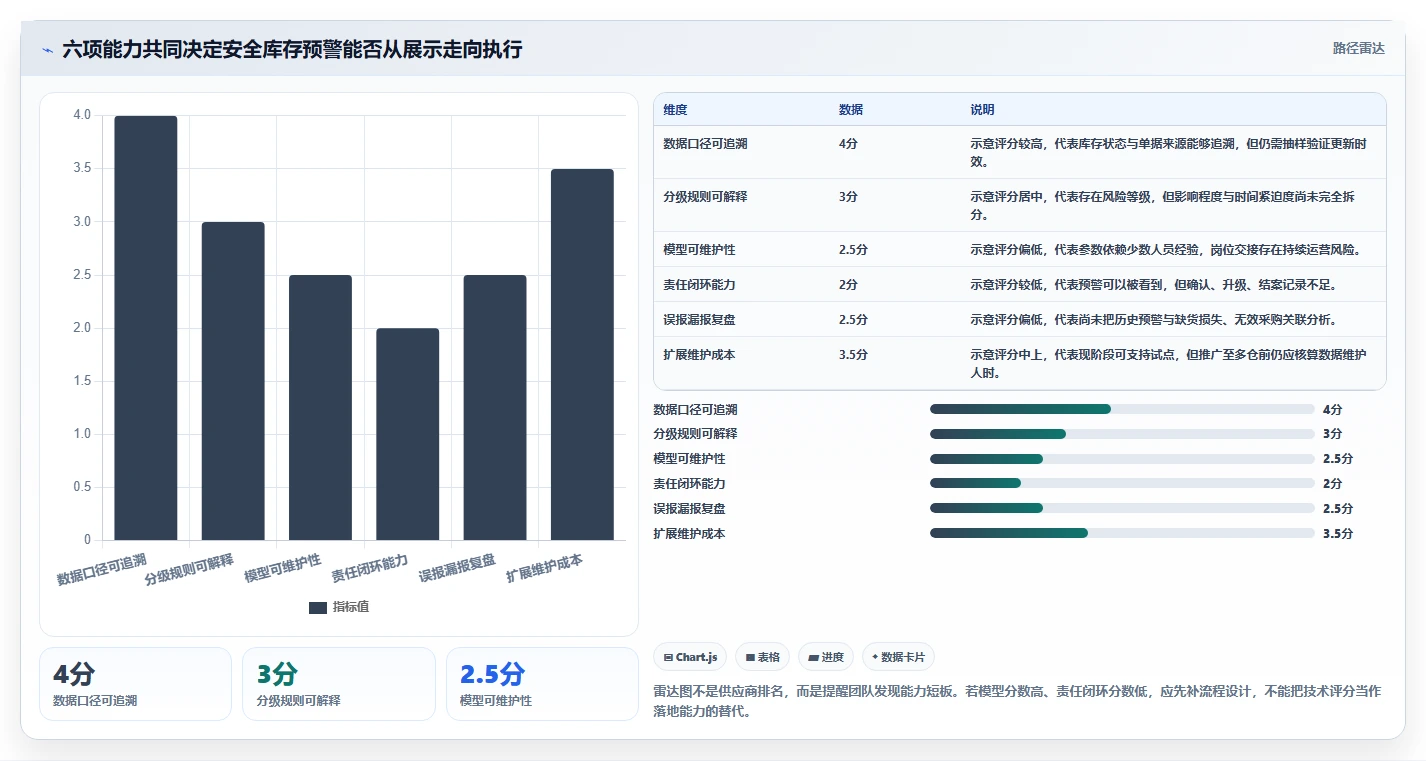Image resolution: width=1426 pixels, height=761 pixels.
Task: Click the footnote starting 雷达图不是供应商排名
Action: pyautogui.click(x=1017, y=701)
